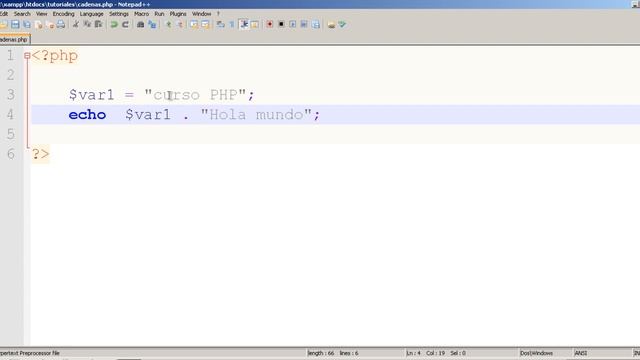
Task: Click the Paste toolbar icon
Action: (98, 24)
